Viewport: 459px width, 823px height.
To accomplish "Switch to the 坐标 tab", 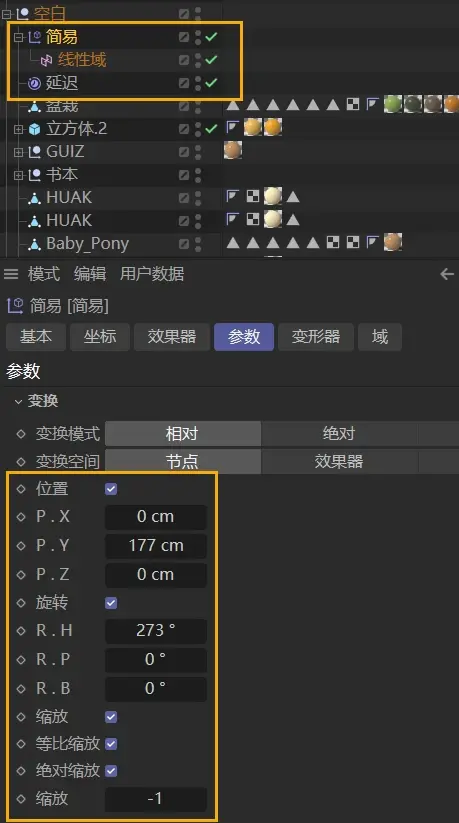I will pos(100,337).
